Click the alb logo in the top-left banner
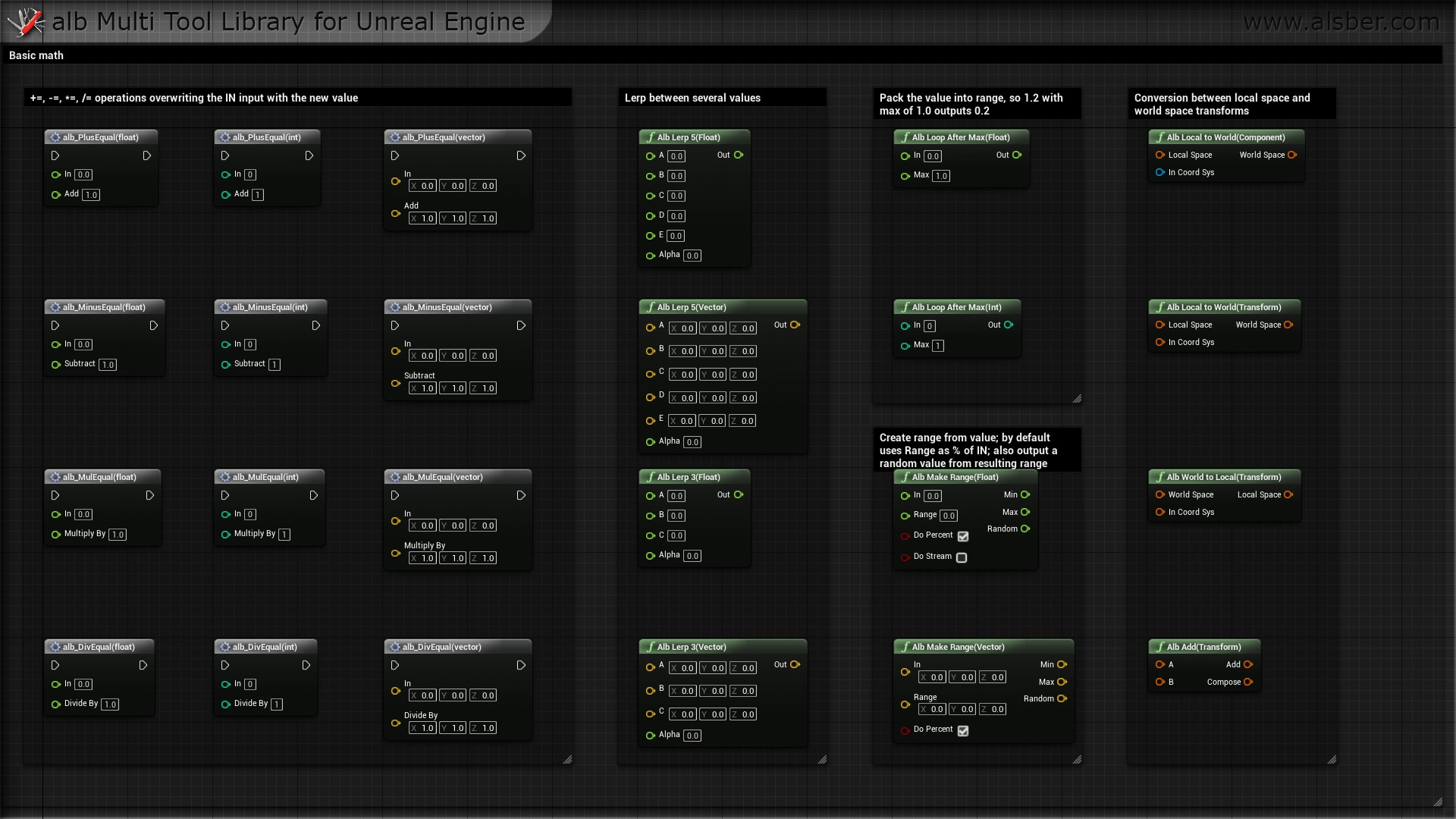This screenshot has height=819, width=1456. (27, 22)
